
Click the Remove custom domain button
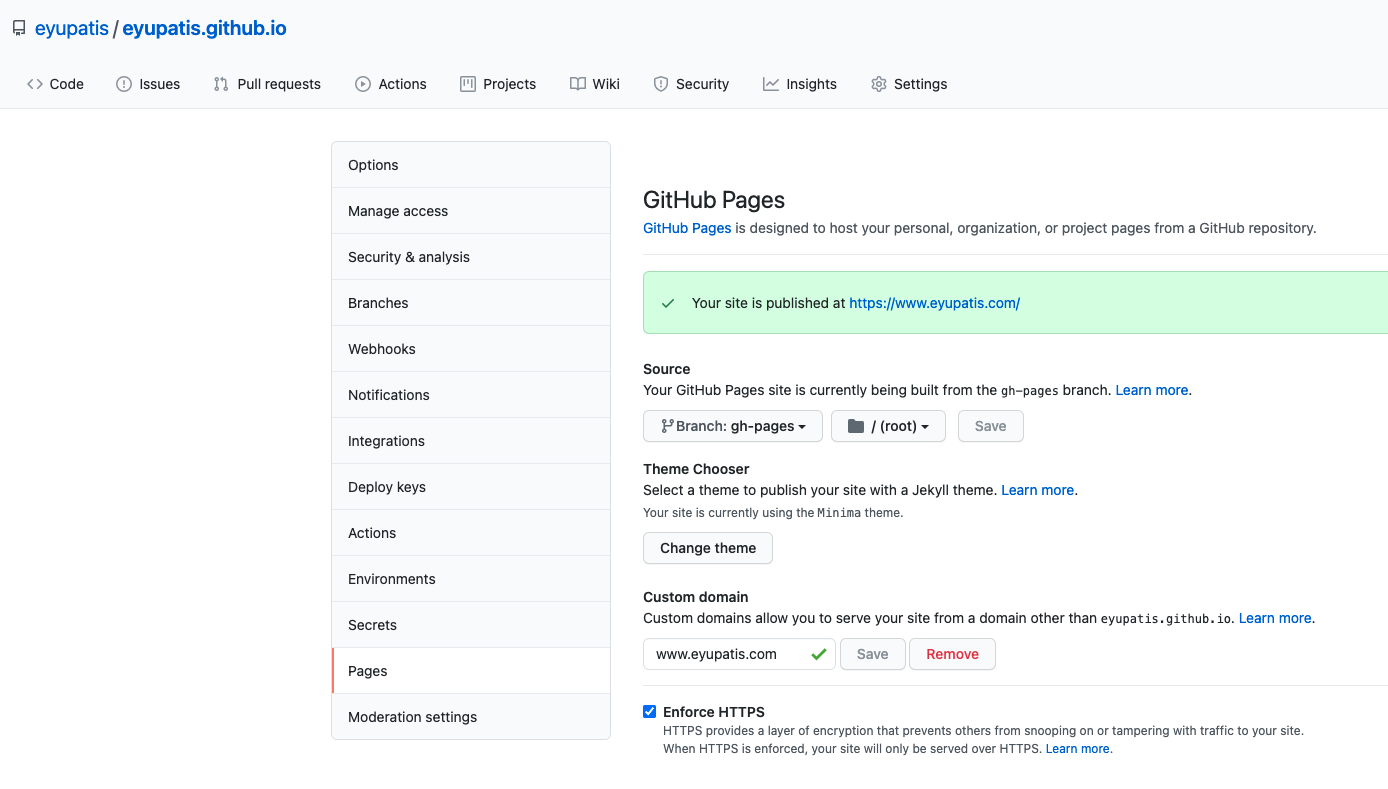pyautogui.click(x=951, y=653)
